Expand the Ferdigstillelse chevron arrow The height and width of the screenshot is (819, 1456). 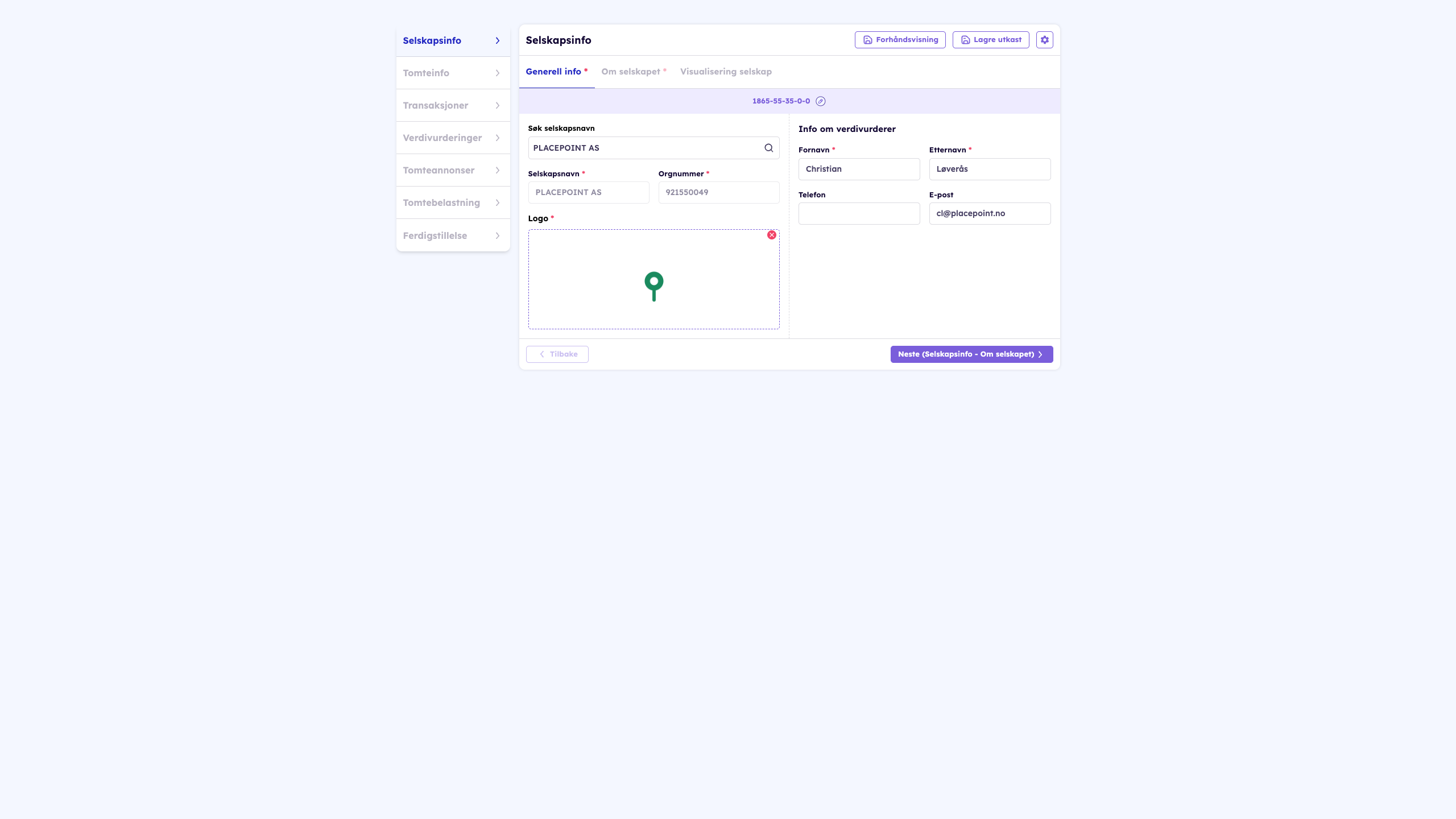click(x=498, y=235)
